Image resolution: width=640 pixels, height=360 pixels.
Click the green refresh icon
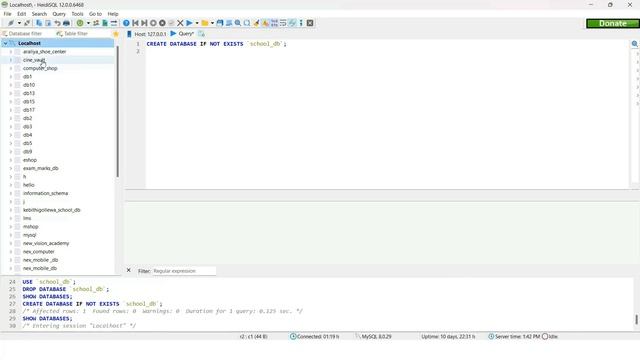(x=80, y=23)
